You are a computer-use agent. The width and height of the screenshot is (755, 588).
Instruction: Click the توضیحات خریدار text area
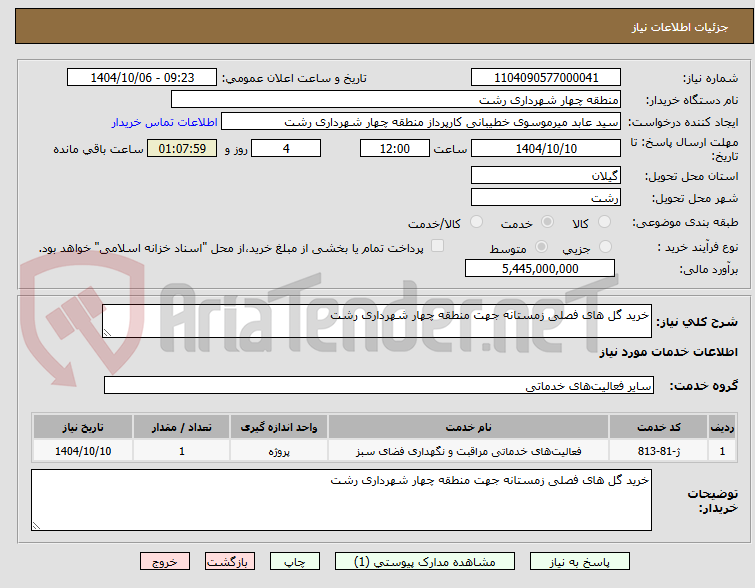point(341,500)
